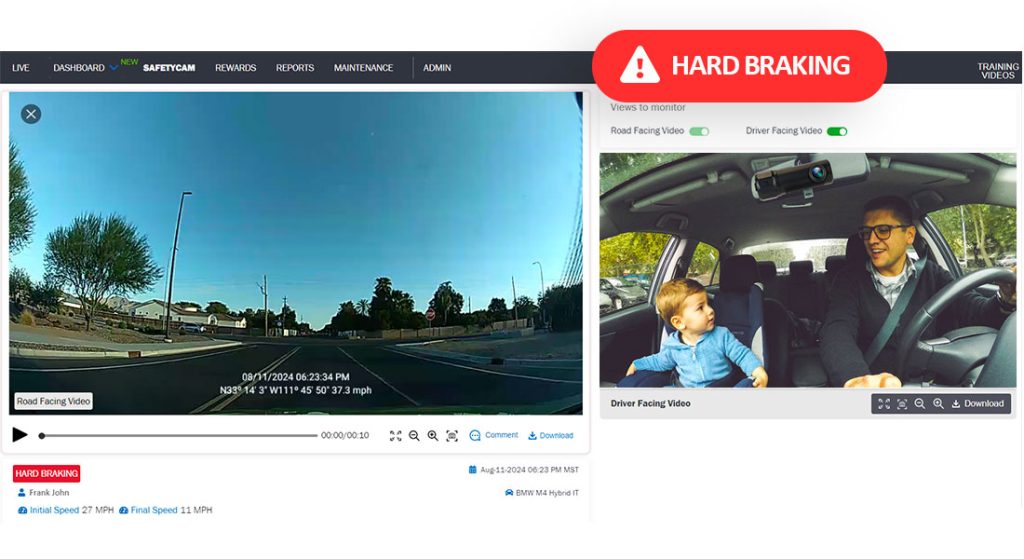Click the car icon beside BMW M4
1024x559 pixels.
[509, 493]
